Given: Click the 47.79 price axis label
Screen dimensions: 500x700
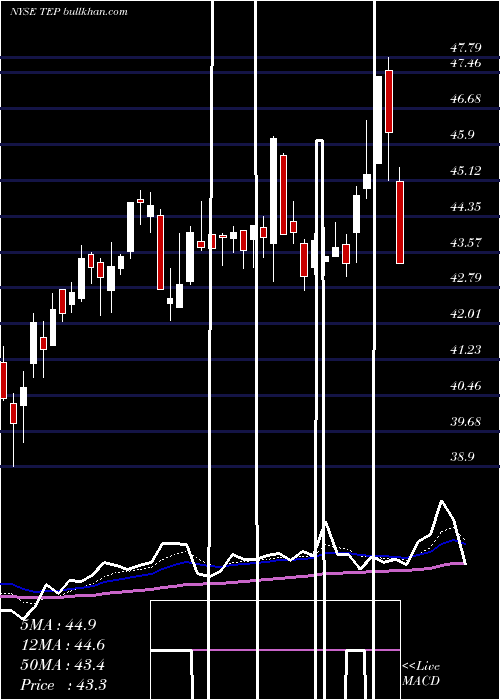Looking at the screenshot, I should (x=466, y=48).
